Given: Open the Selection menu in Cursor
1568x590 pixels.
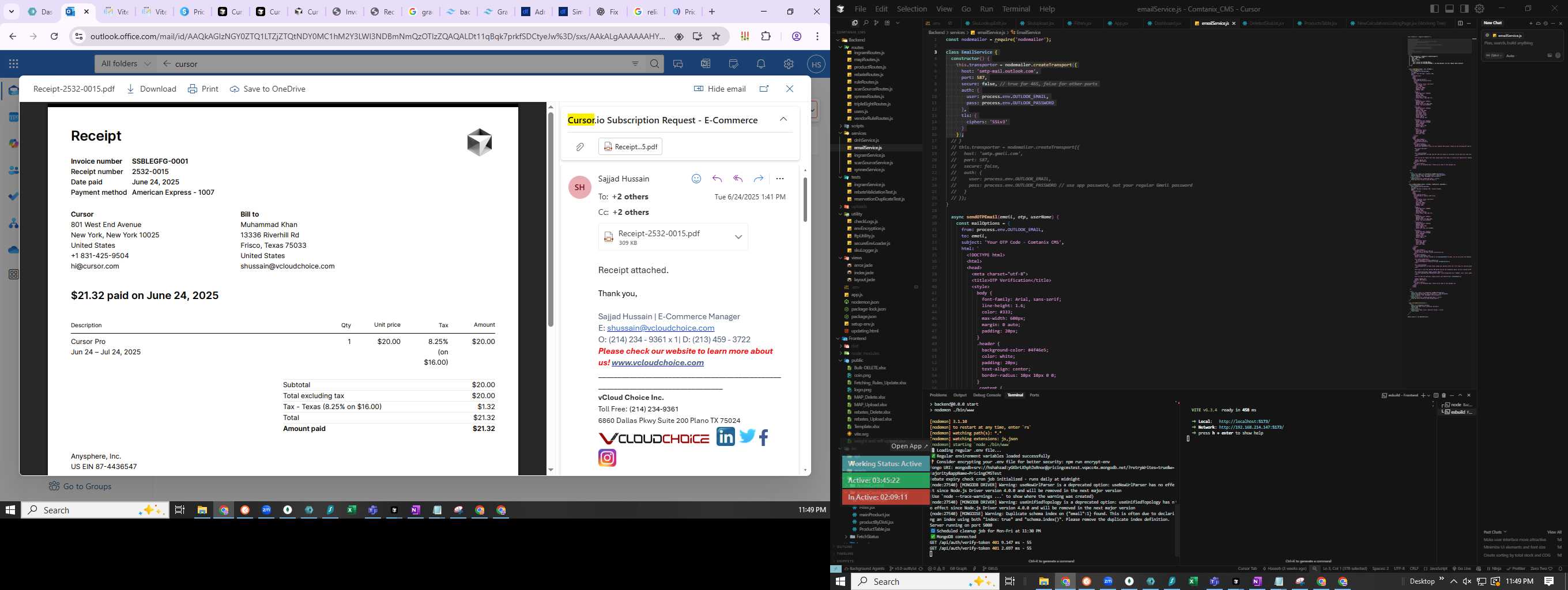Looking at the screenshot, I should [912, 9].
